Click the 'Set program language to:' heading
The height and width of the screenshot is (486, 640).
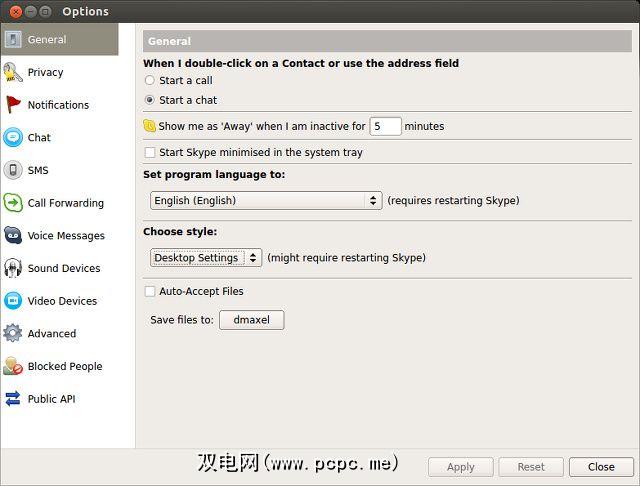click(214, 175)
